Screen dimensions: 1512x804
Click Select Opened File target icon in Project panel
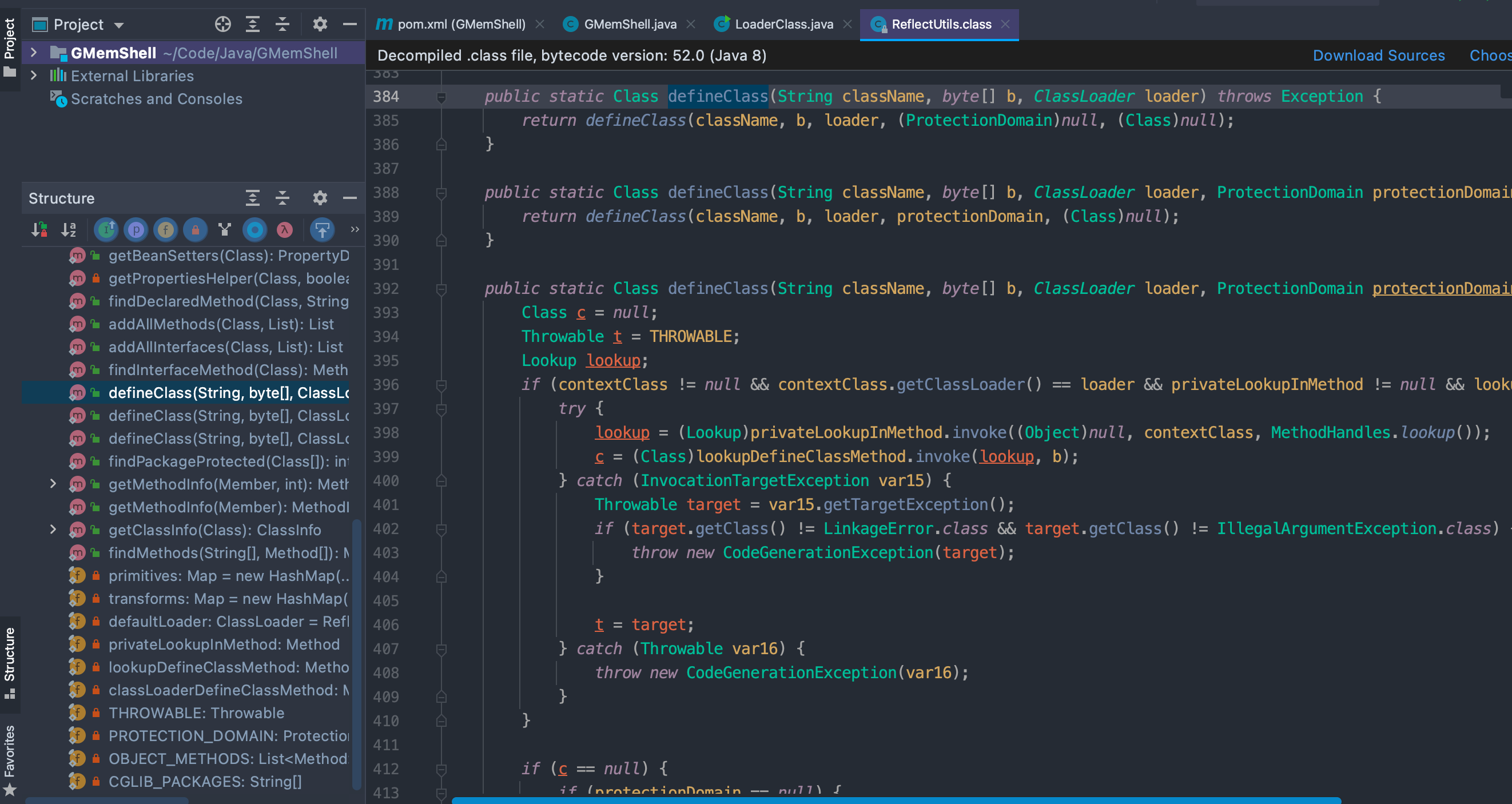pos(223,24)
